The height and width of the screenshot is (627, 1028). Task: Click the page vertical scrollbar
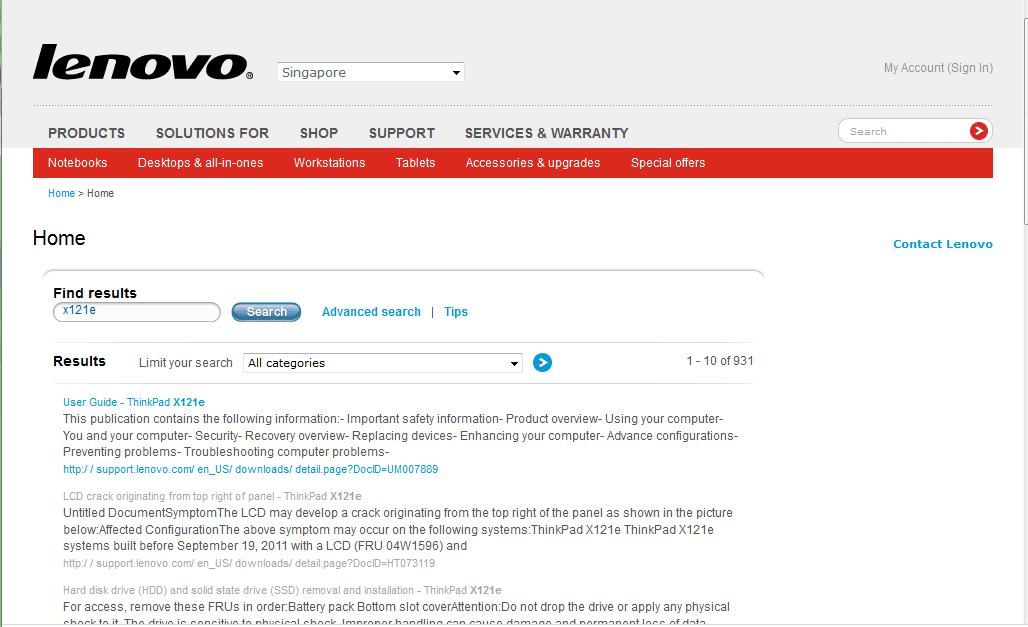pyautogui.click(x=1026, y=121)
